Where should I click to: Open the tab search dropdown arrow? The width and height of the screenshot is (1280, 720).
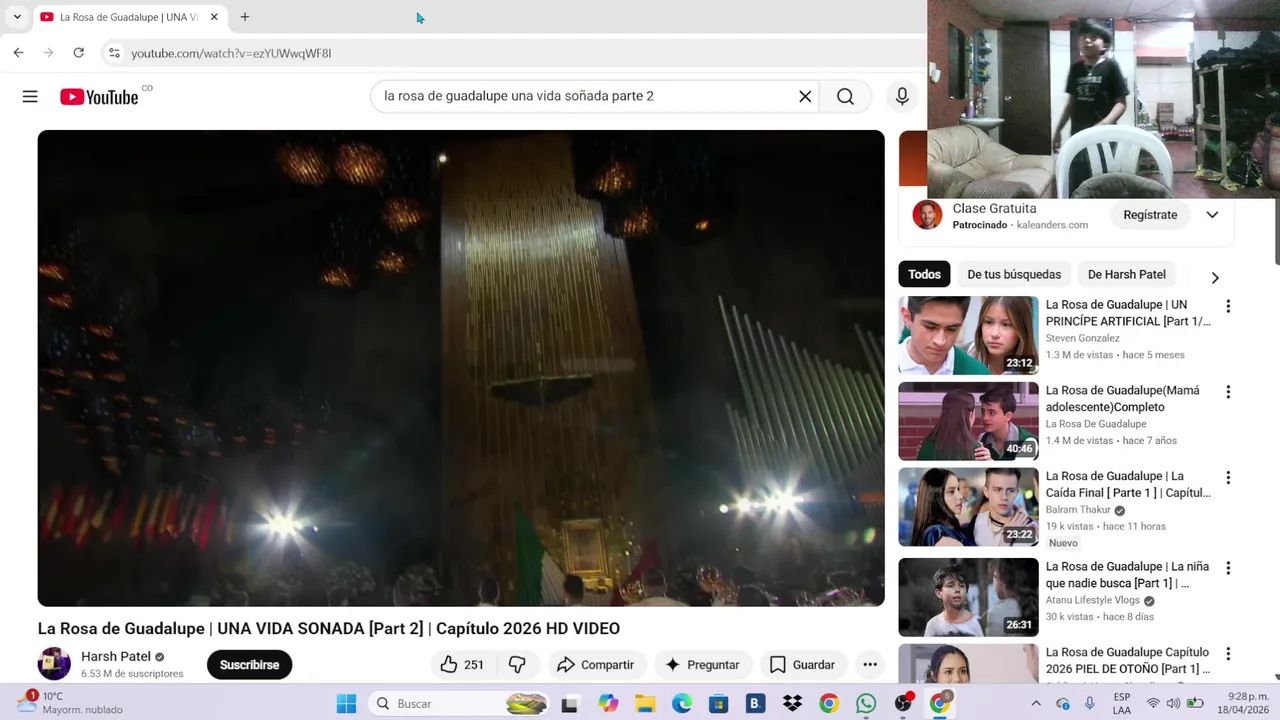pyautogui.click(x=17, y=17)
